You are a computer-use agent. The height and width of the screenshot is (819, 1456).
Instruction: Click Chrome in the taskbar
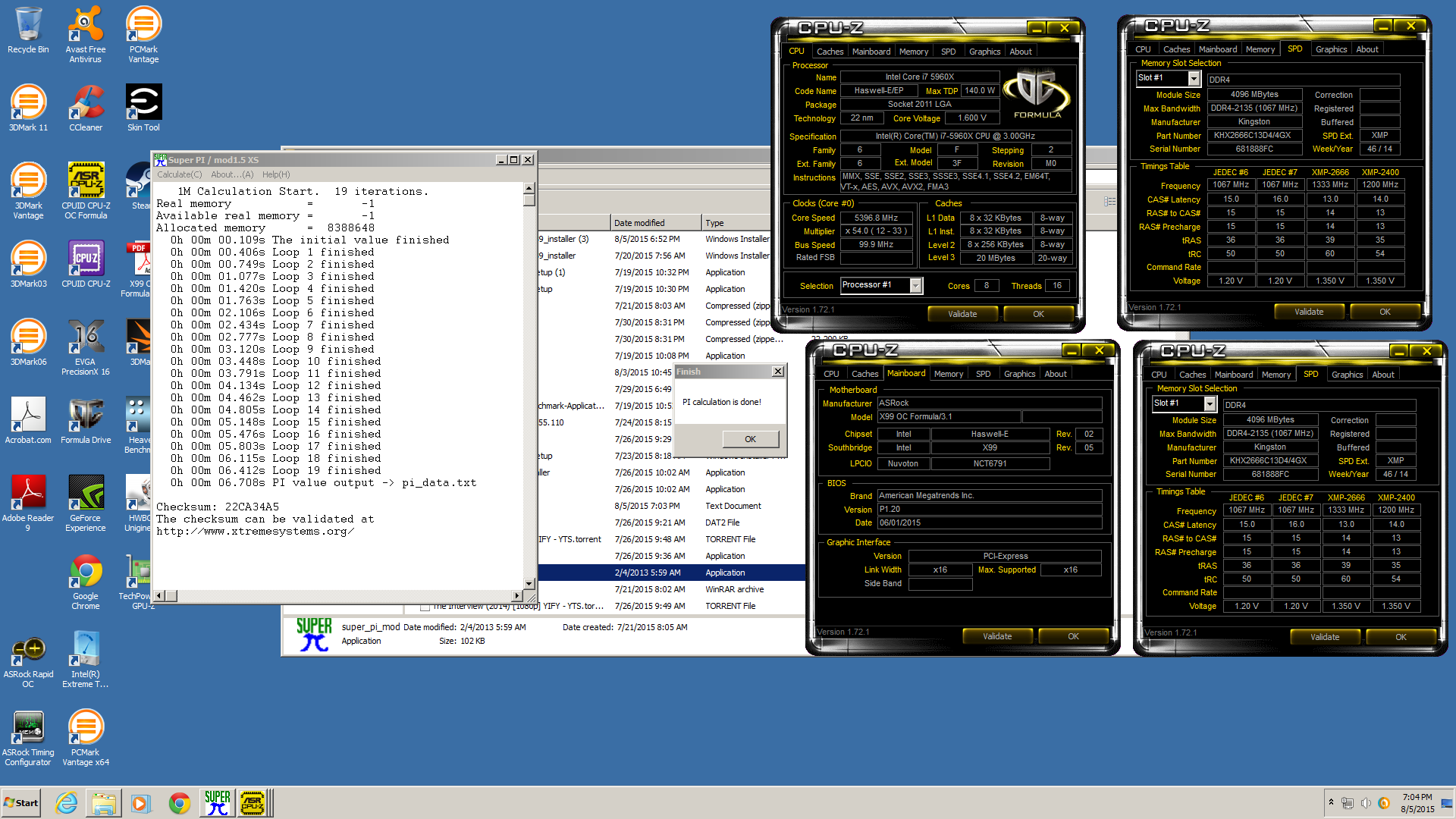(180, 803)
